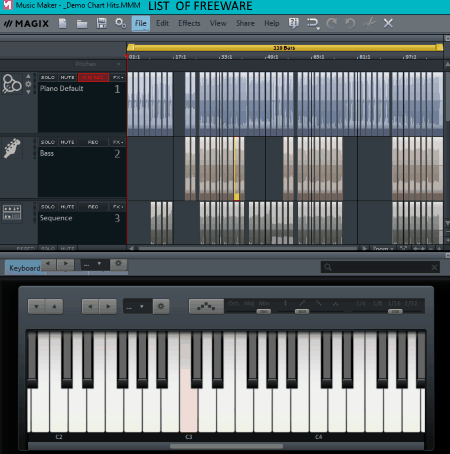The image size is (450, 454).
Task: Select the Bass track name label
Action: click(47, 153)
